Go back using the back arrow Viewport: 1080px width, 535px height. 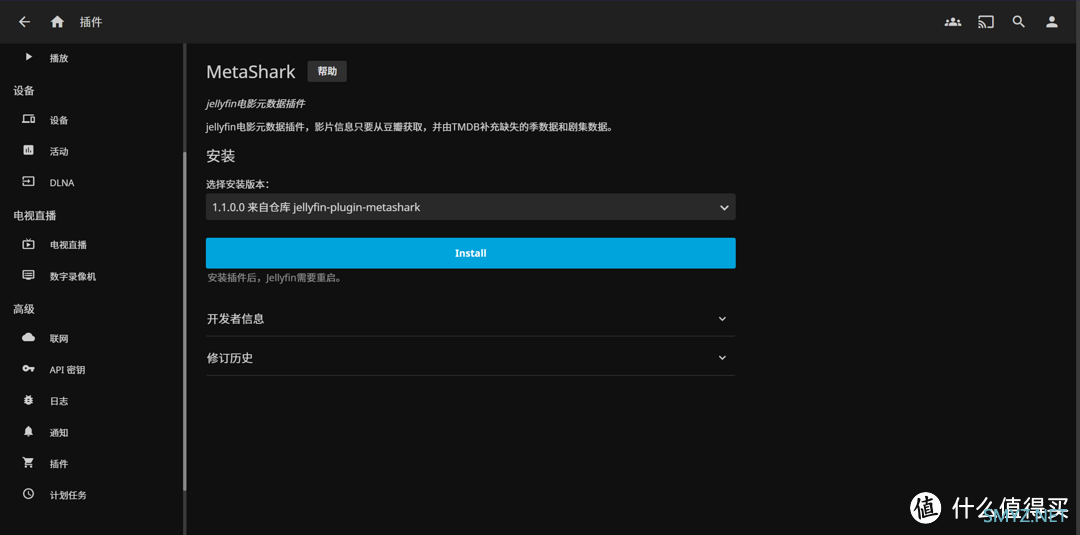coord(25,22)
